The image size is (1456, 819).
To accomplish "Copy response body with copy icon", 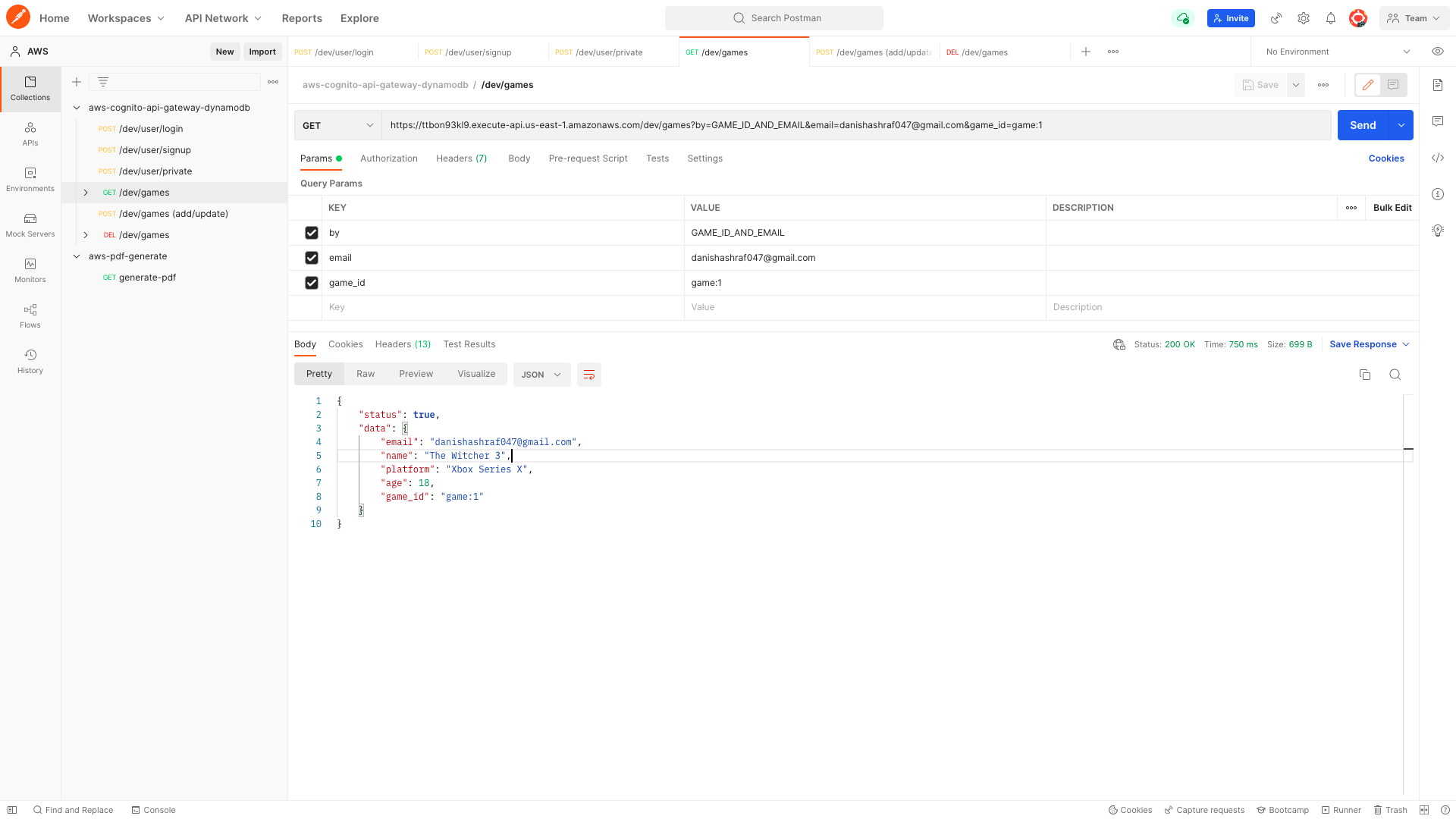I will 1364,375.
